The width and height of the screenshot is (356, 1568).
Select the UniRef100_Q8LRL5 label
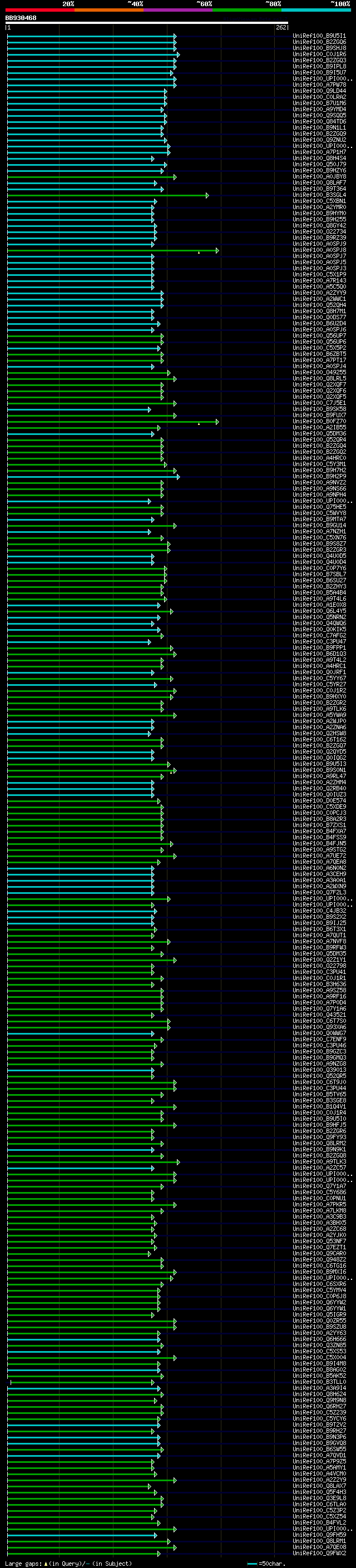319,378
